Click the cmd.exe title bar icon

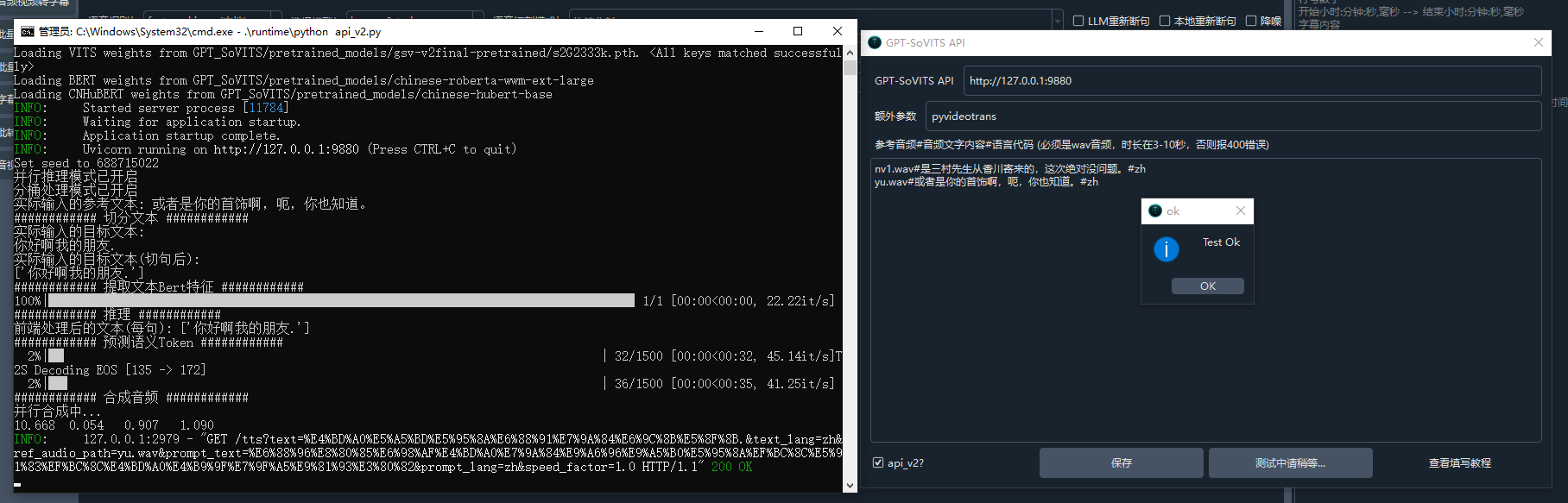point(28,32)
